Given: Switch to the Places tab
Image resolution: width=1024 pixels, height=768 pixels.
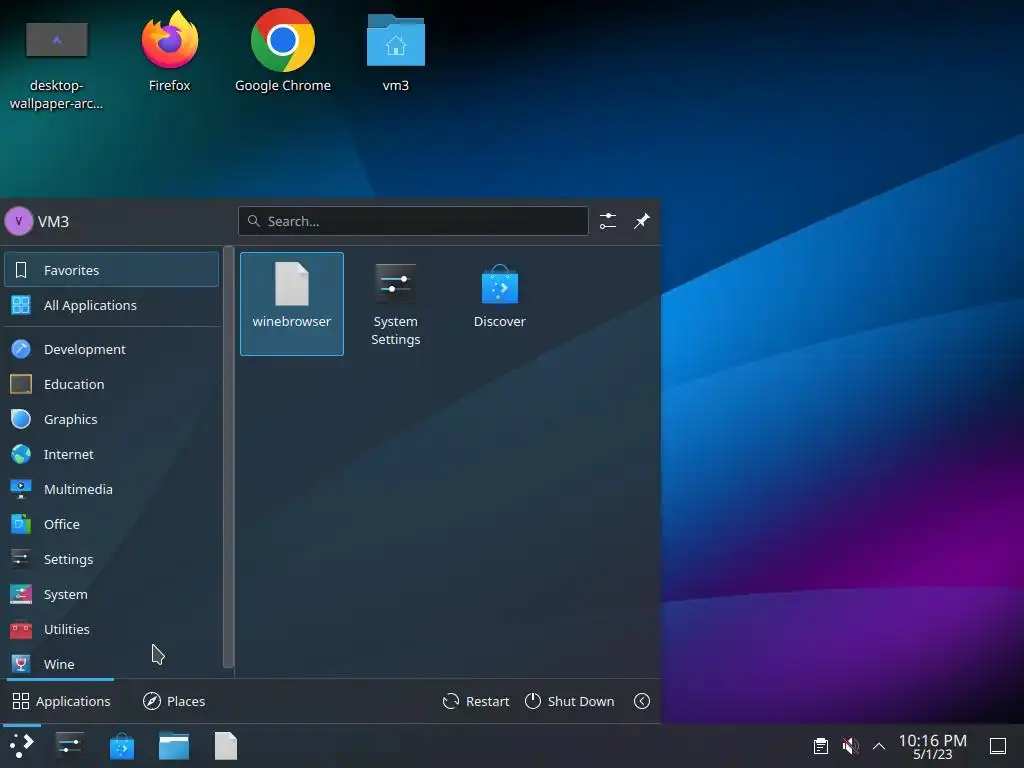Looking at the screenshot, I should point(174,701).
